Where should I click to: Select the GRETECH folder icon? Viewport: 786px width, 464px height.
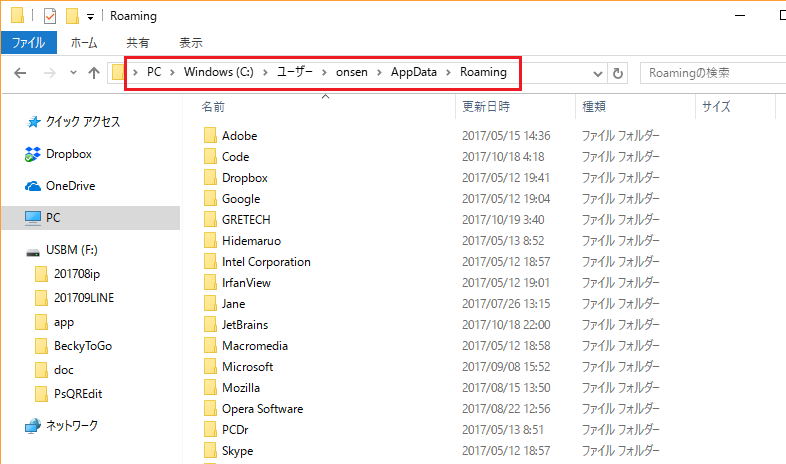(210, 219)
